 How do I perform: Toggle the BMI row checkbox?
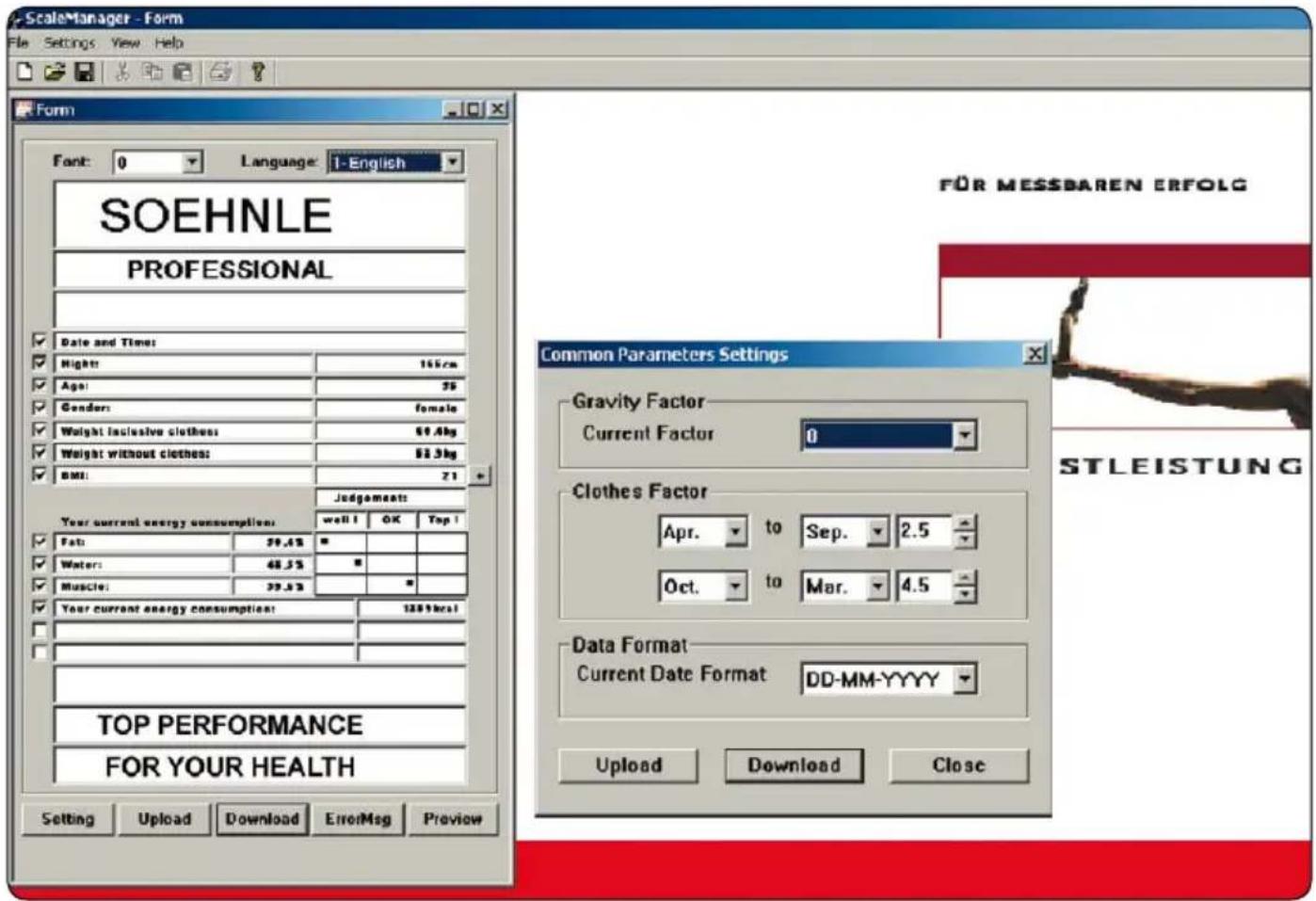pos(40,475)
